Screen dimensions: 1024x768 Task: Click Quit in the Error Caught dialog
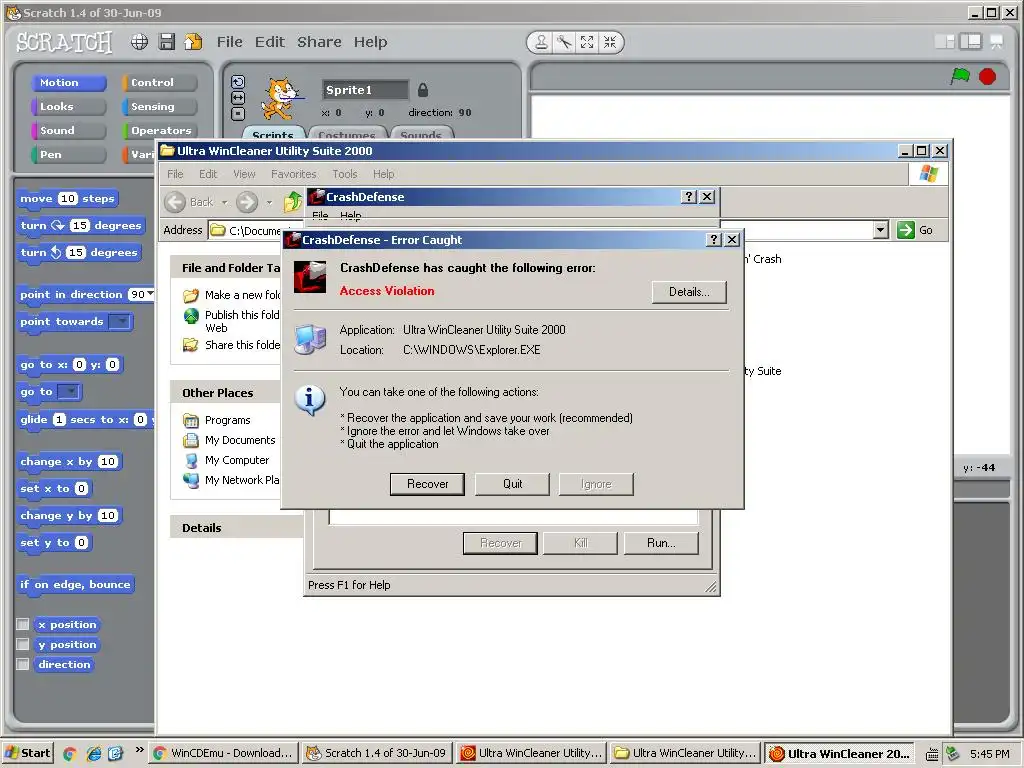[512, 484]
